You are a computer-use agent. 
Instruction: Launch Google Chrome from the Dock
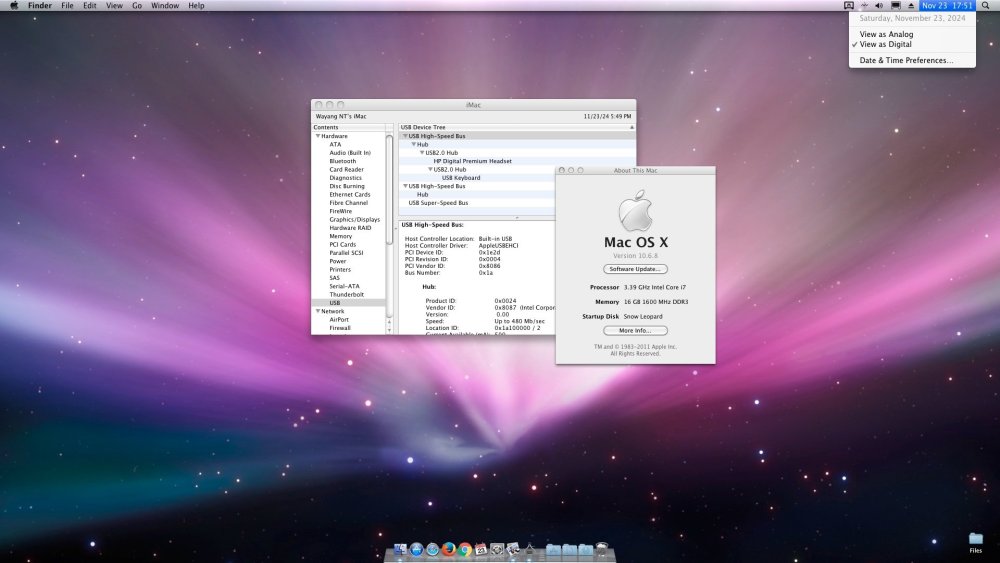[x=465, y=549]
